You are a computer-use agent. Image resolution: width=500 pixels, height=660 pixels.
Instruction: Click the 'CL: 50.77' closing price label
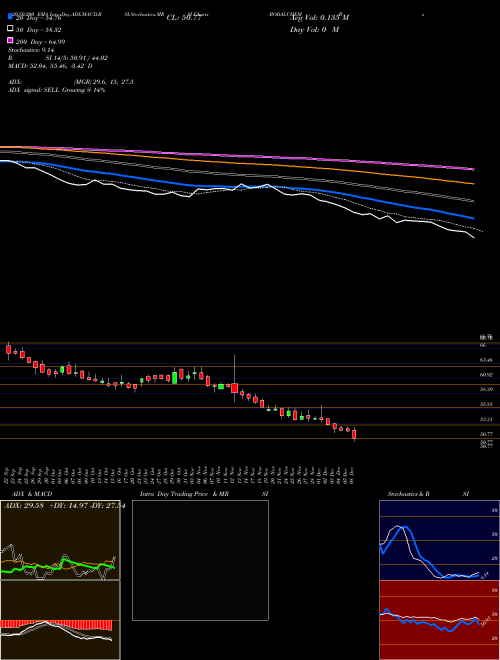(x=184, y=18)
